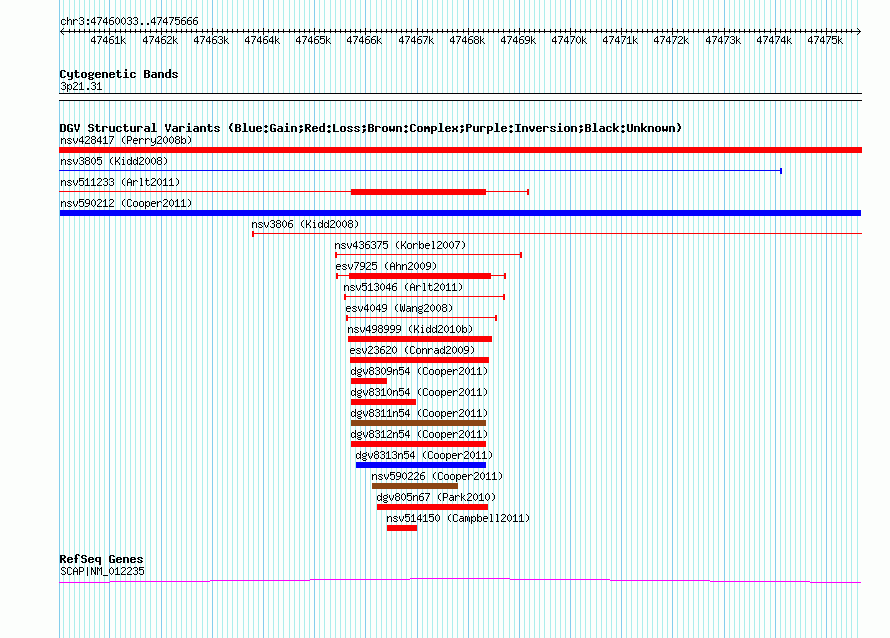
Task: Open the nsv3805 (Kidd2008) label
Action: pyautogui.click(x=114, y=161)
